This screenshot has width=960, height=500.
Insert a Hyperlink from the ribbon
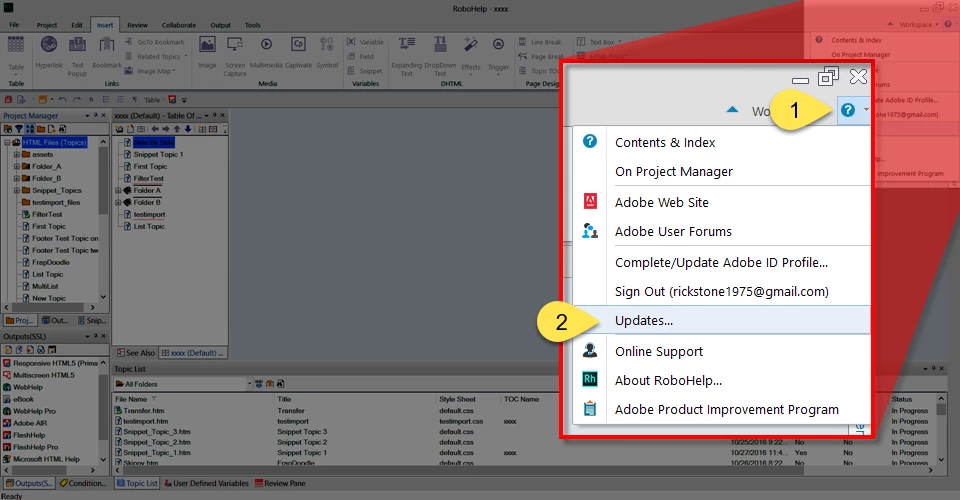click(48, 52)
